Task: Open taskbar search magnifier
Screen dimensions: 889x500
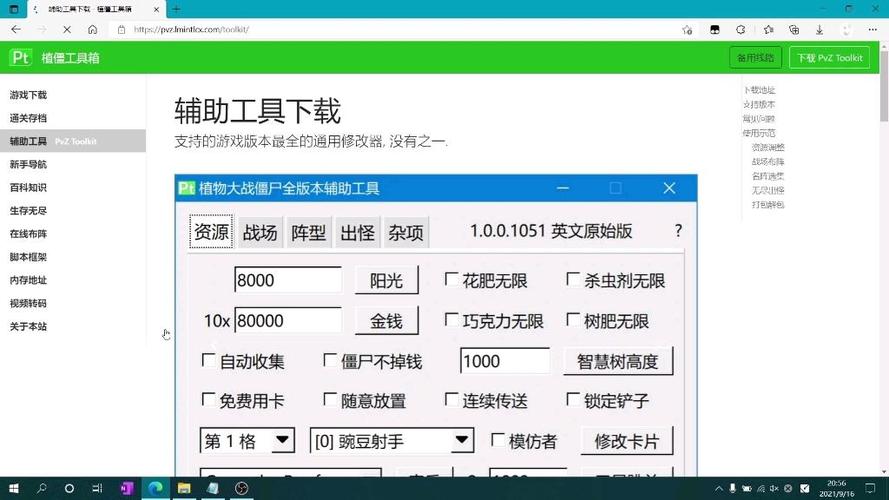Action: (41, 488)
